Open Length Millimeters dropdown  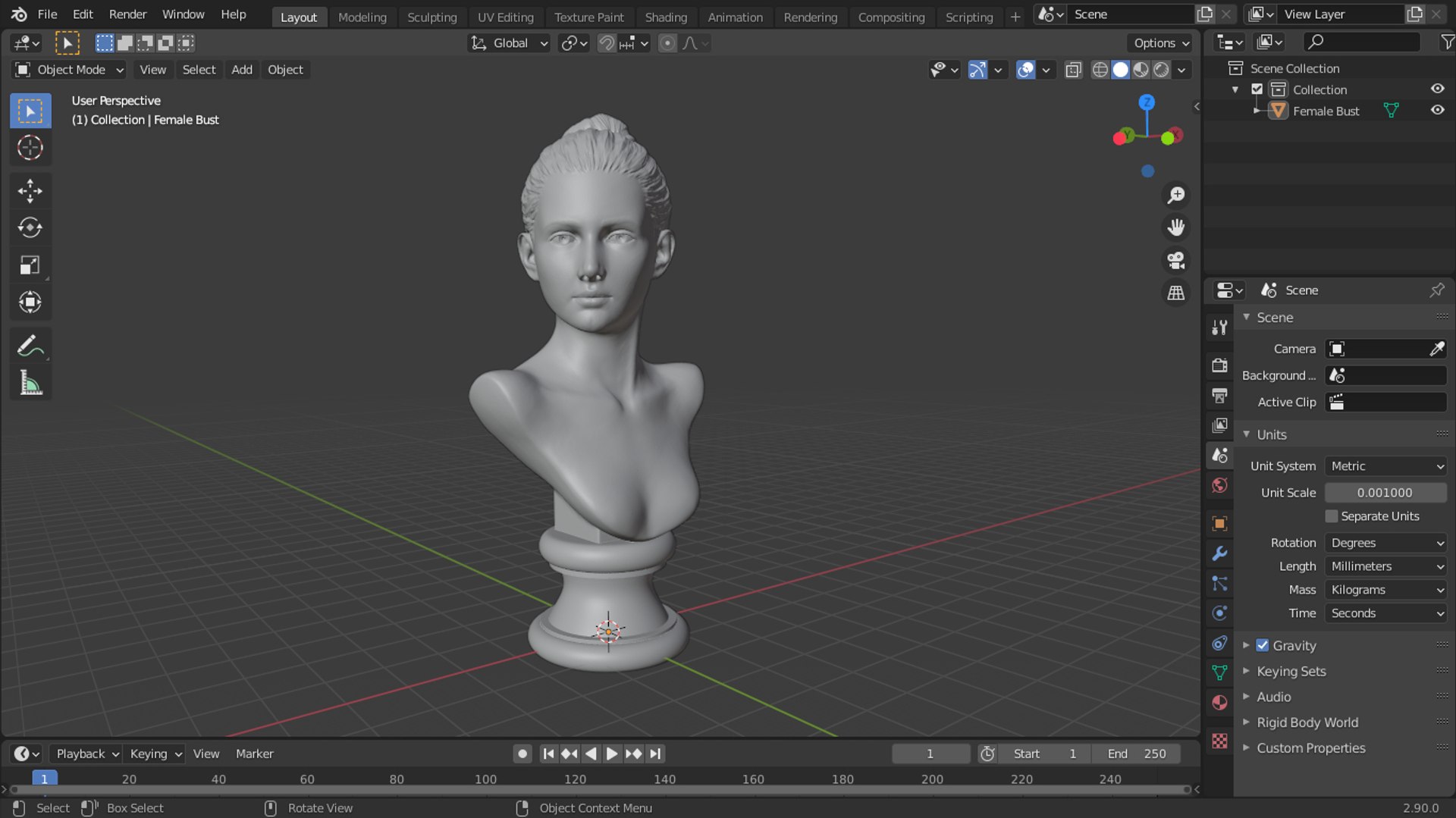pyautogui.click(x=1385, y=566)
